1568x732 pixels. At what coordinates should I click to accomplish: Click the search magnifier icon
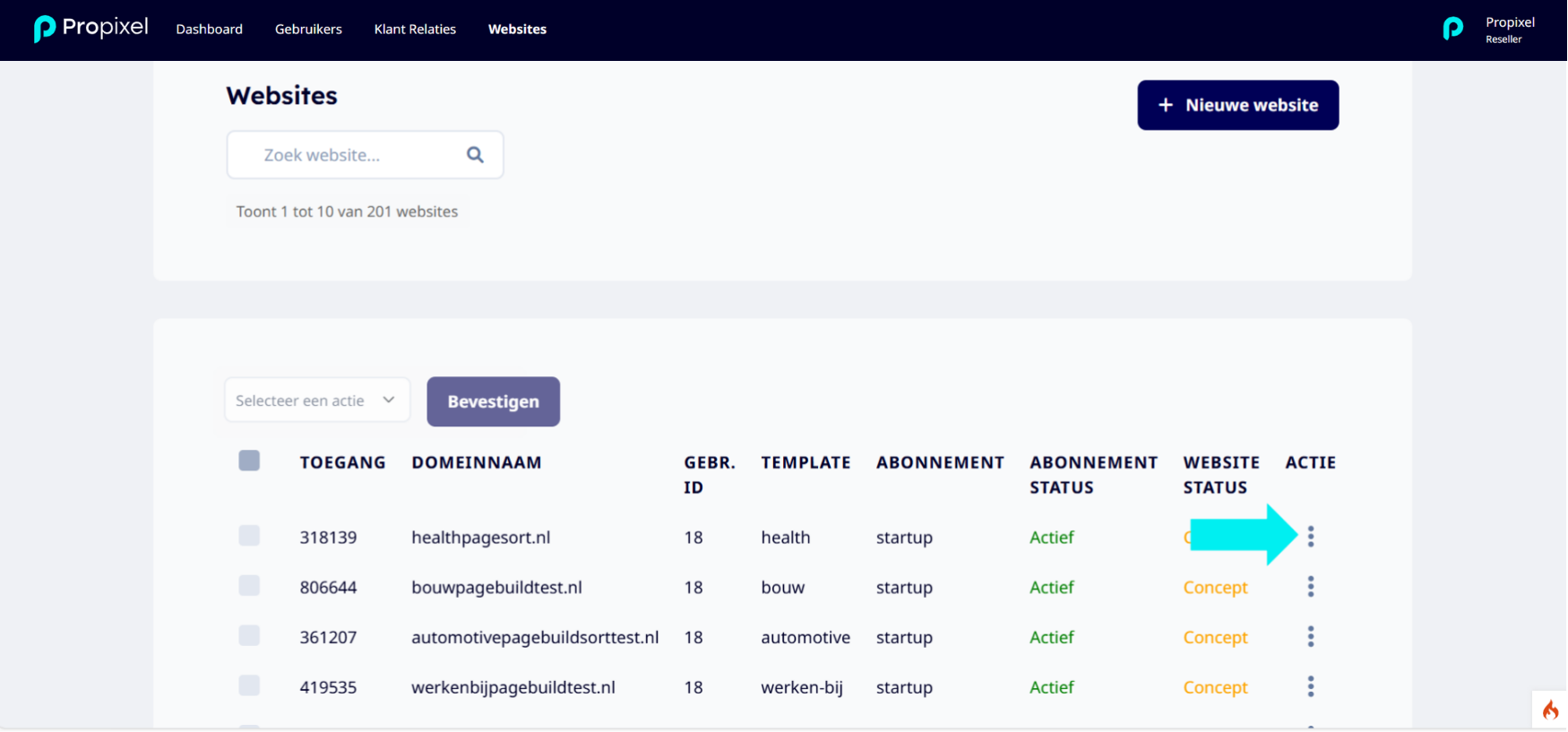(x=475, y=155)
